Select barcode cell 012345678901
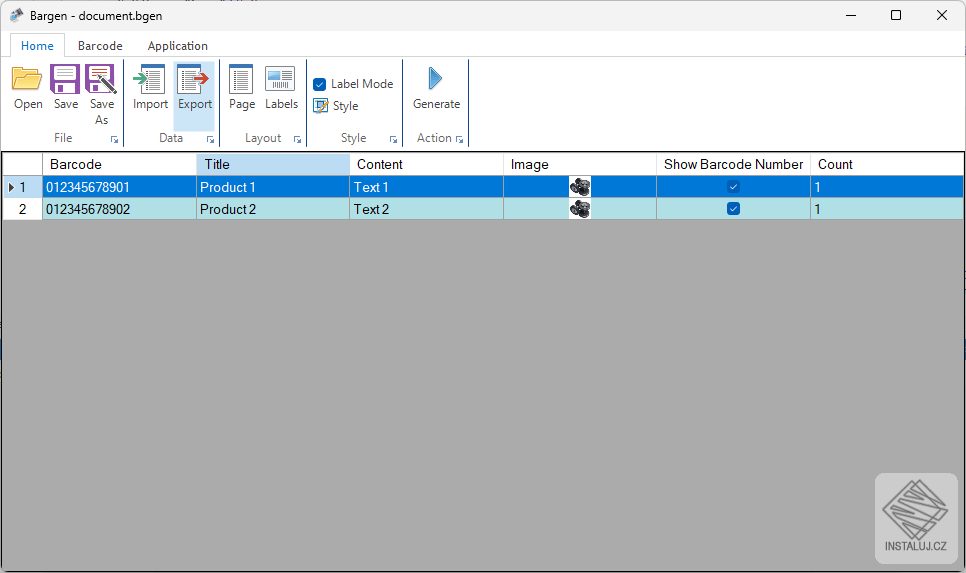The height and width of the screenshot is (573, 966). (119, 187)
